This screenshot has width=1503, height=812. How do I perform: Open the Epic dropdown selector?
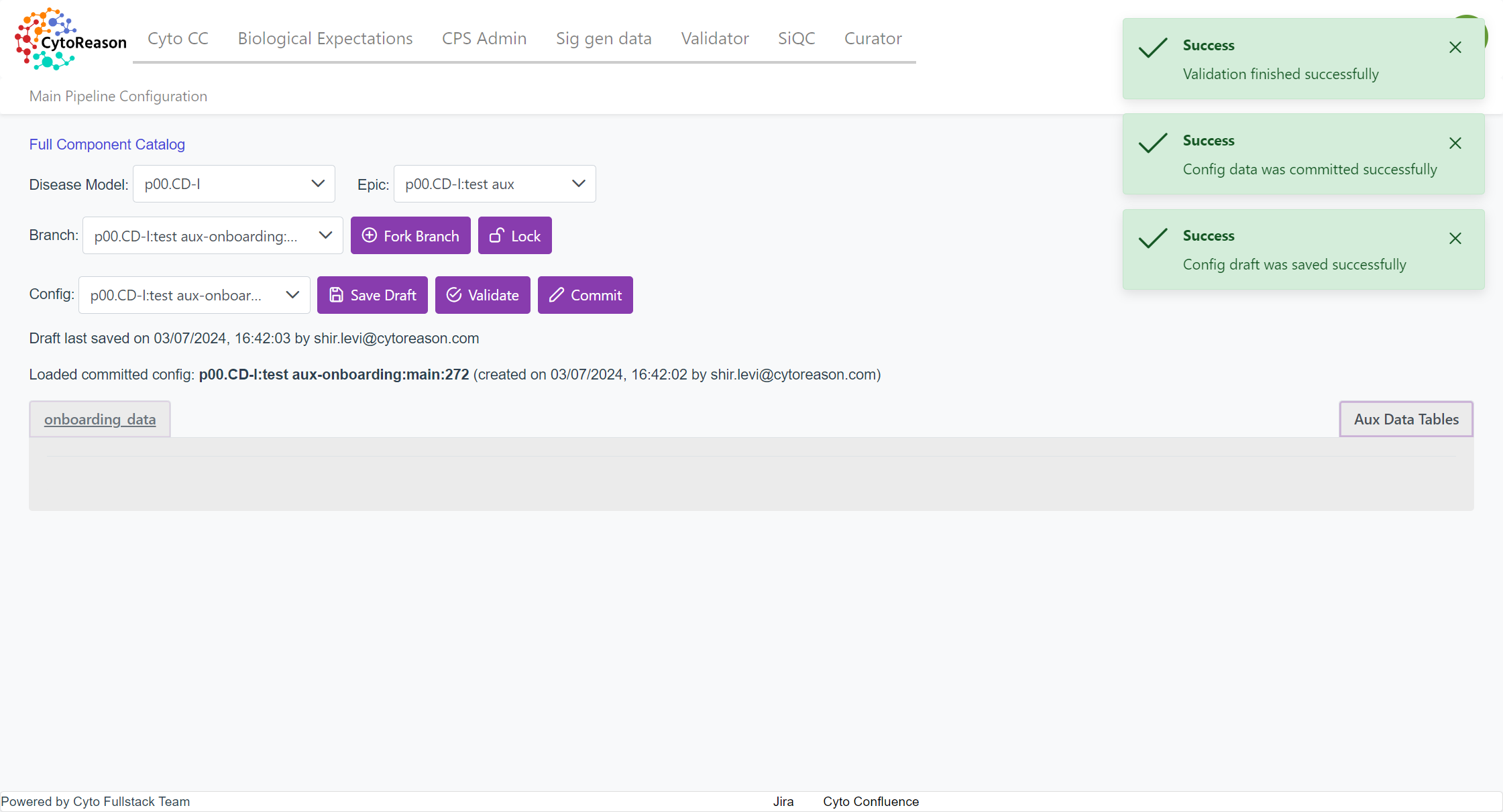click(x=494, y=184)
